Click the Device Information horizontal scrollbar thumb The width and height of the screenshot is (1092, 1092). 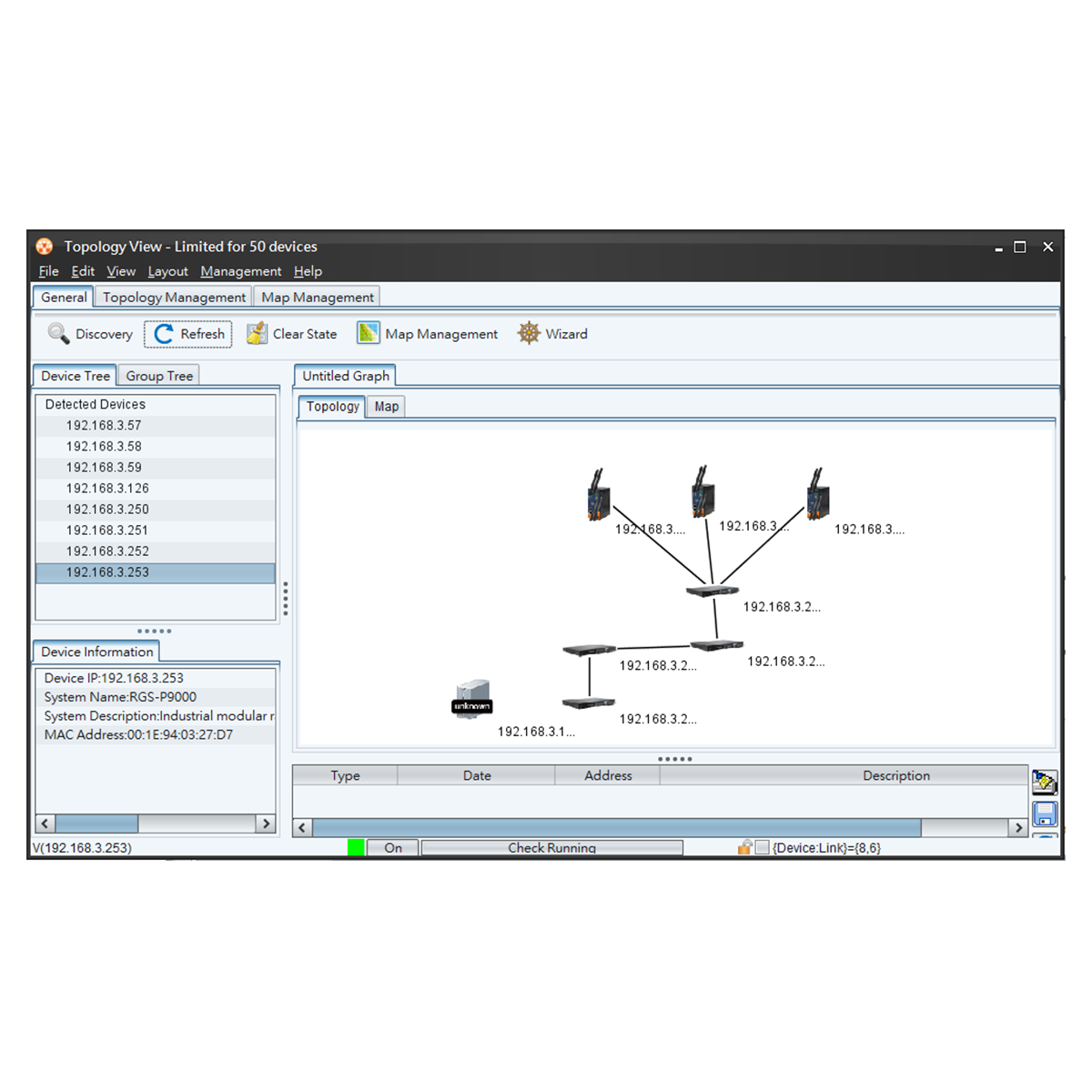point(96,824)
